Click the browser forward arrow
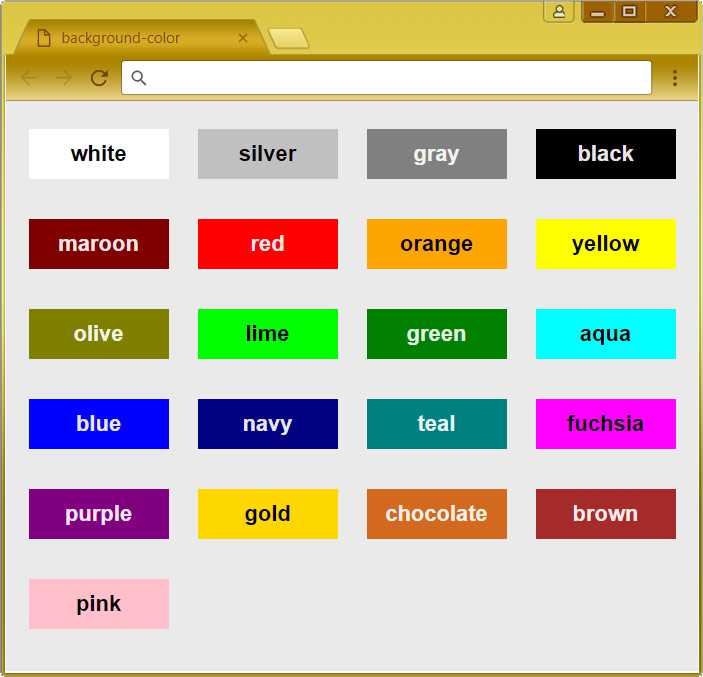 (64, 78)
